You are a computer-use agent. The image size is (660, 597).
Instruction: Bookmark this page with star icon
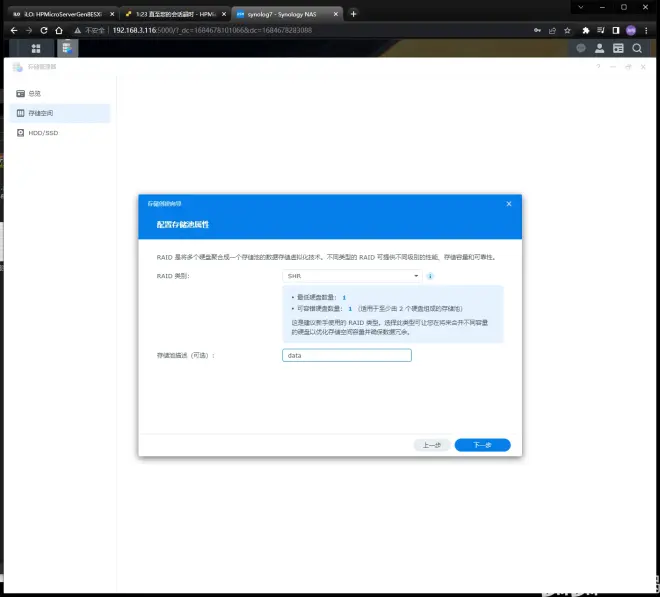pos(567,30)
